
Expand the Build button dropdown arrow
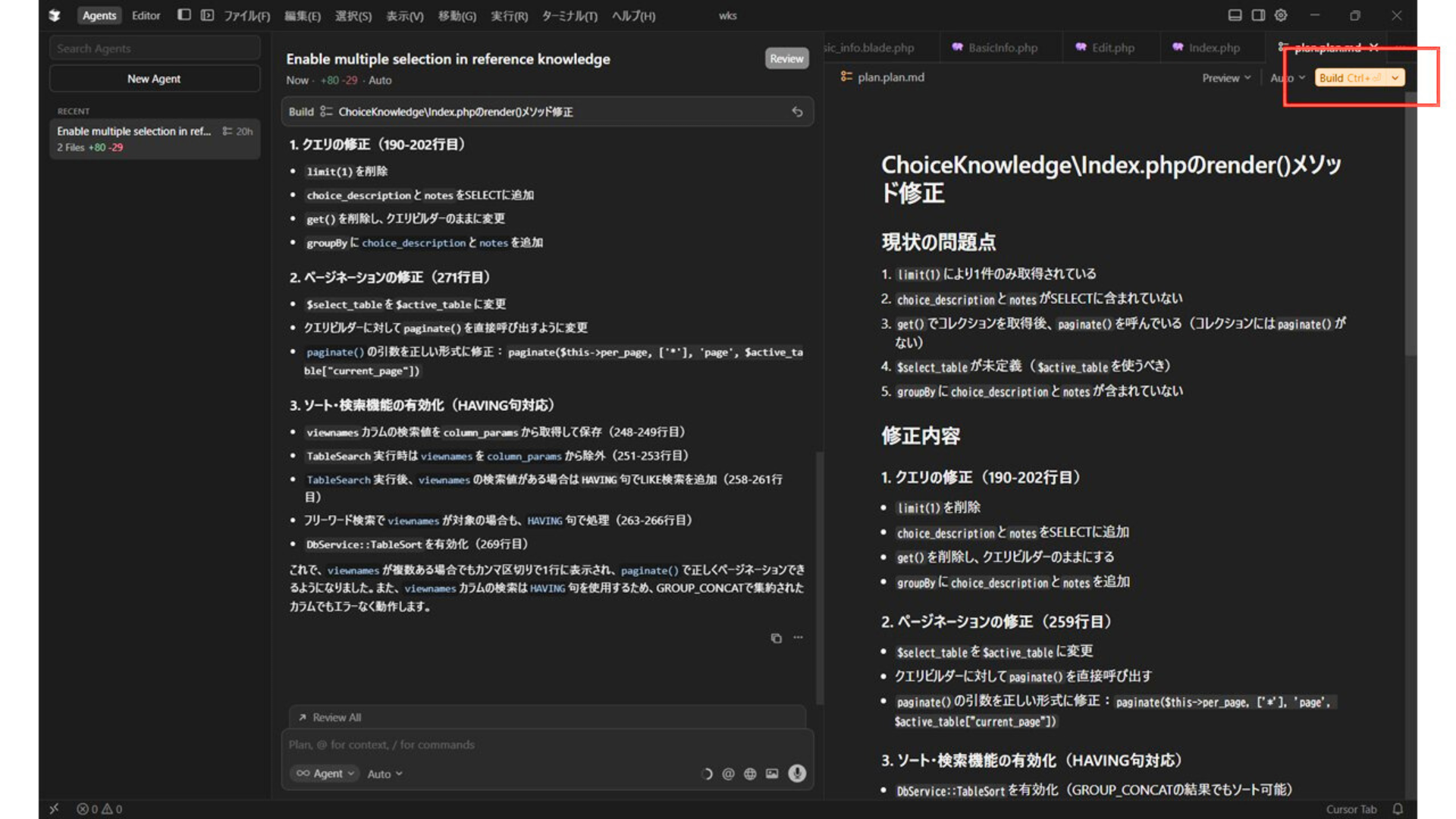[1395, 78]
